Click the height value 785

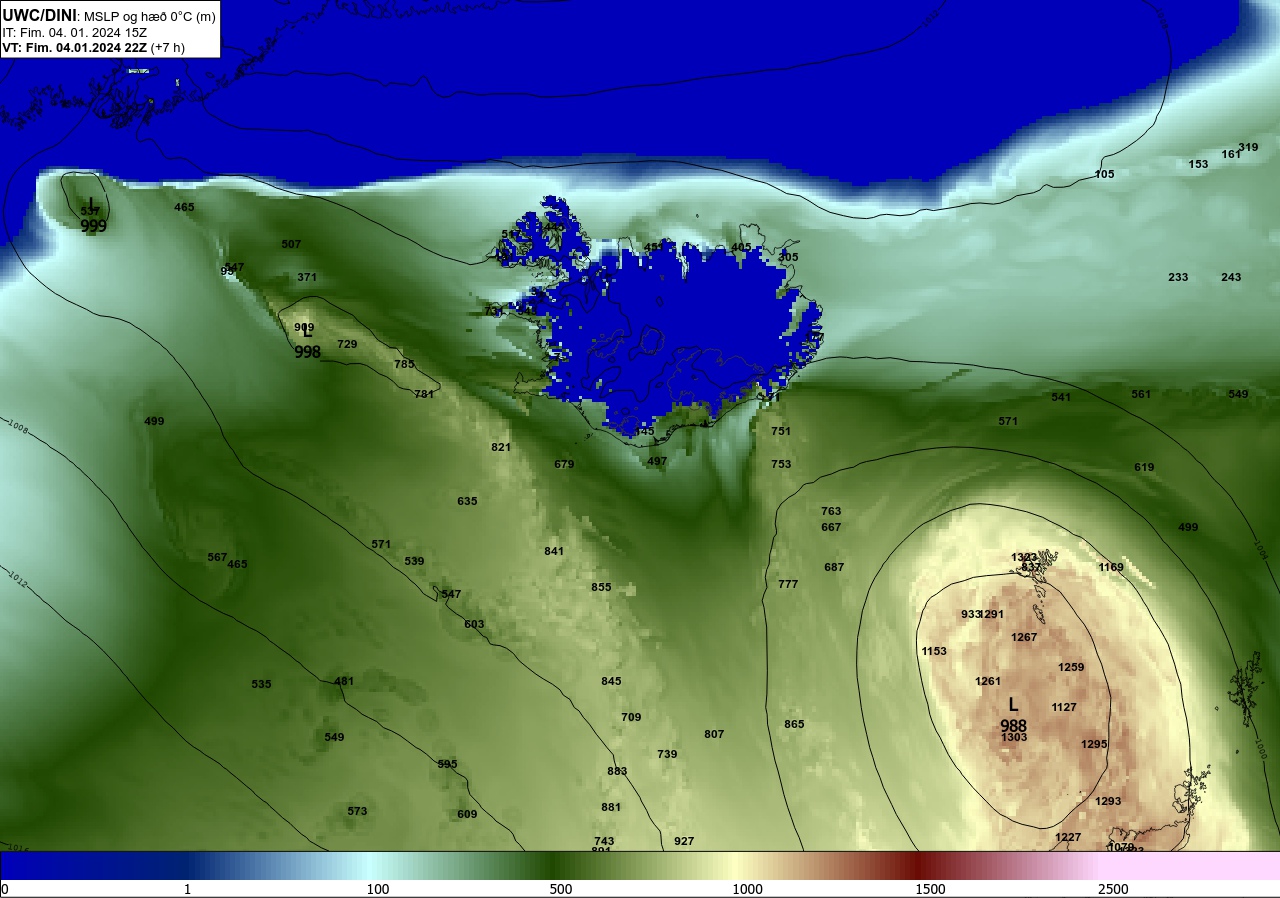[404, 364]
